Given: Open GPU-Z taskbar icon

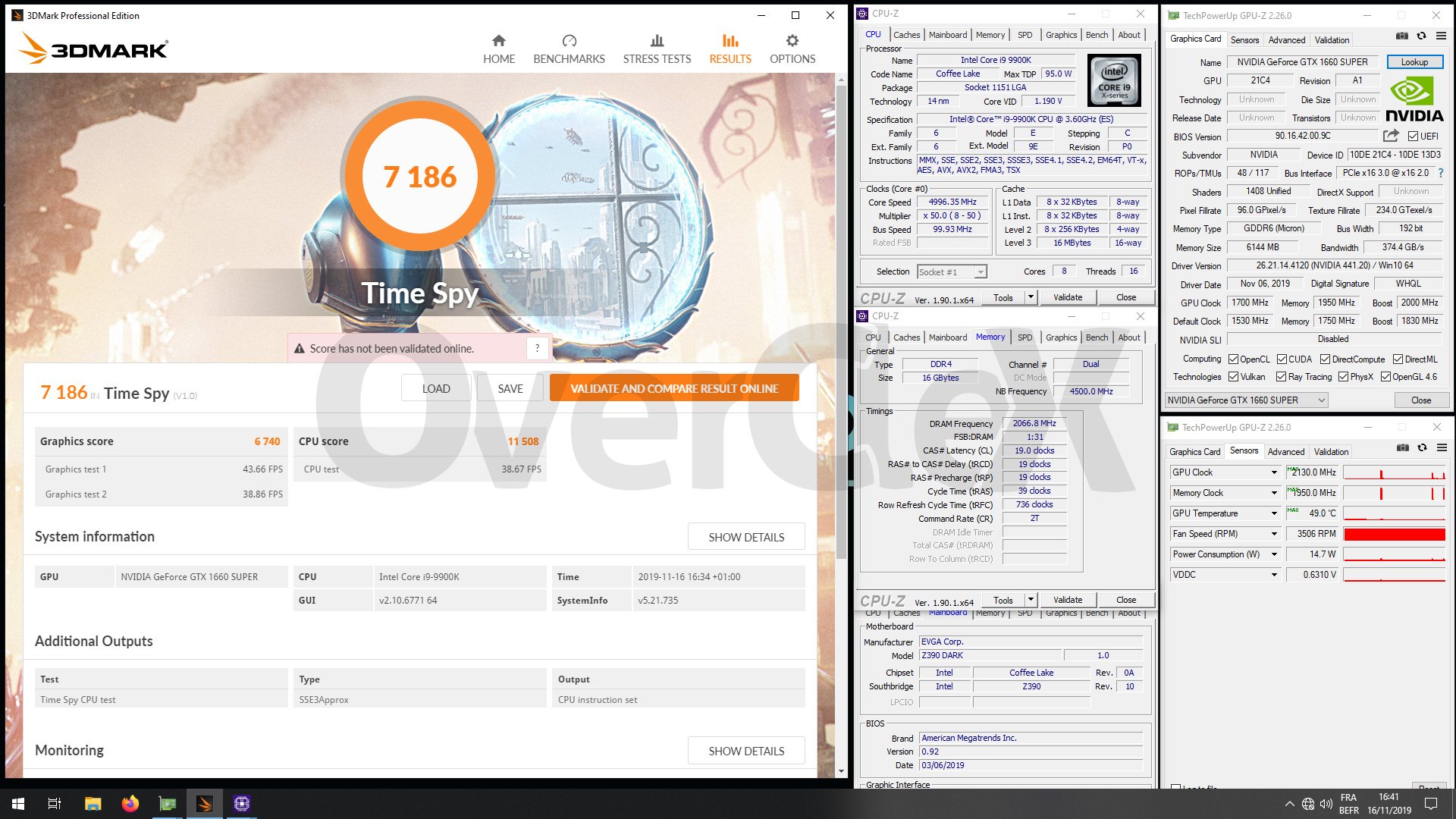Looking at the screenshot, I should tap(167, 804).
